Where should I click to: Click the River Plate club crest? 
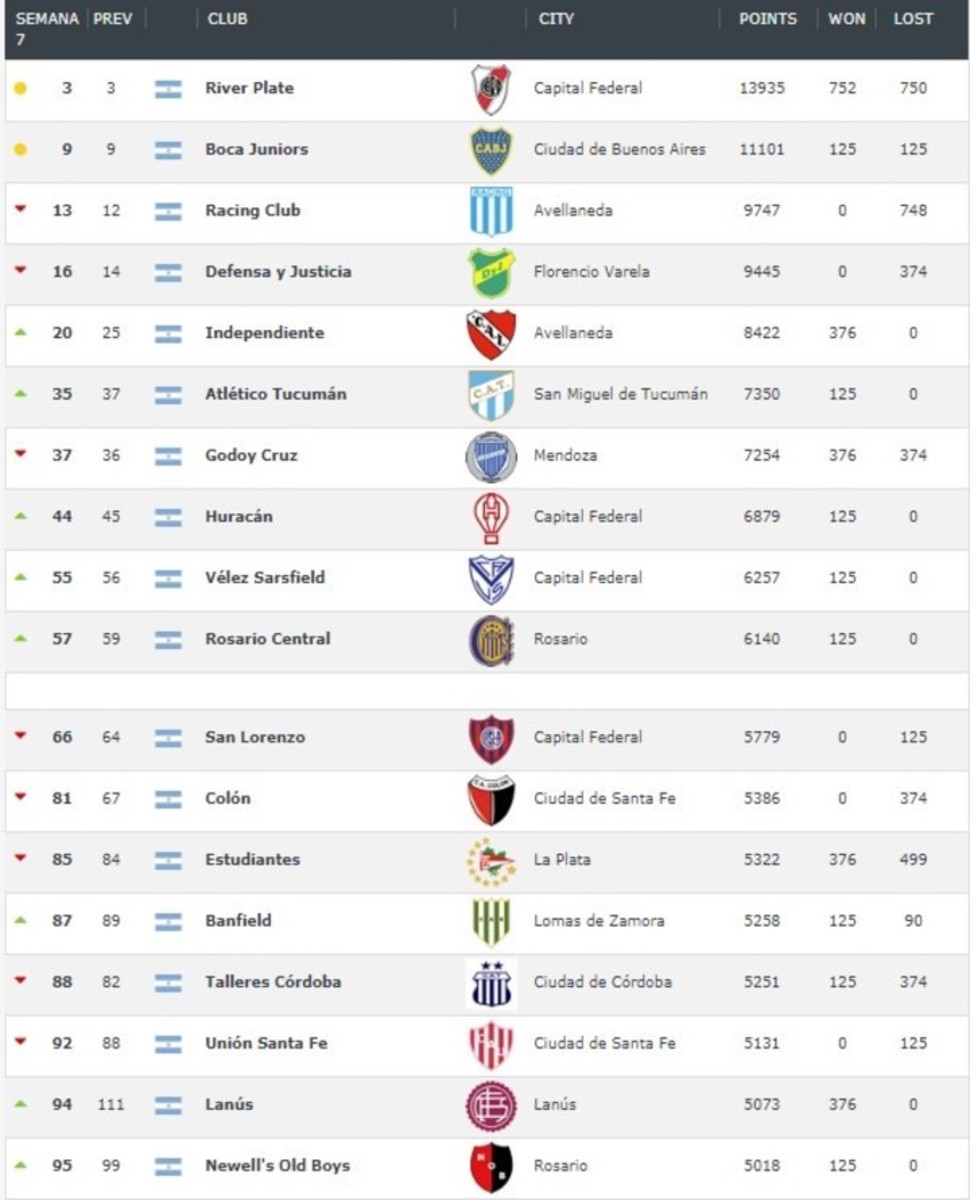click(x=491, y=89)
